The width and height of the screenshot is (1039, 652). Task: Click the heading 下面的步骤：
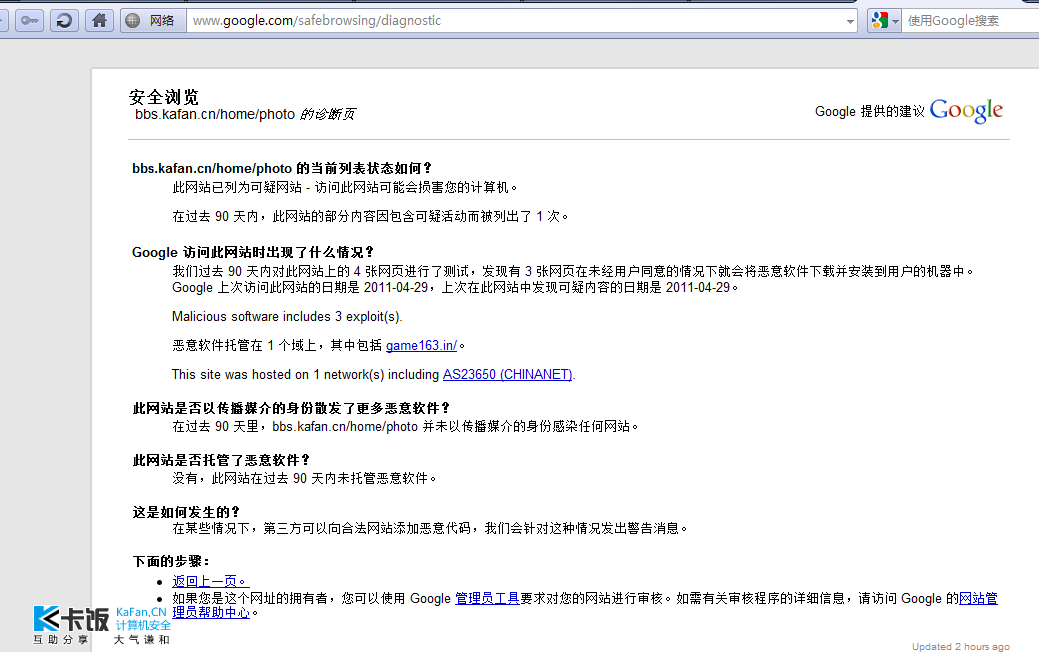coord(172,561)
